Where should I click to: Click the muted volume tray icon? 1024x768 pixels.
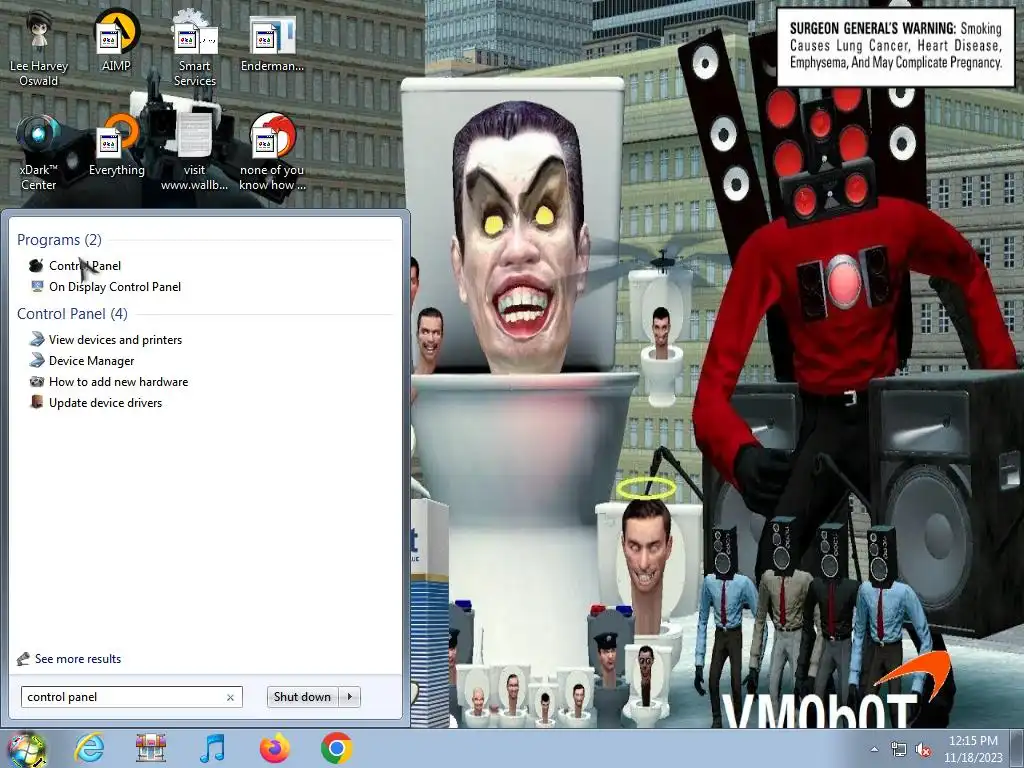[923, 750]
